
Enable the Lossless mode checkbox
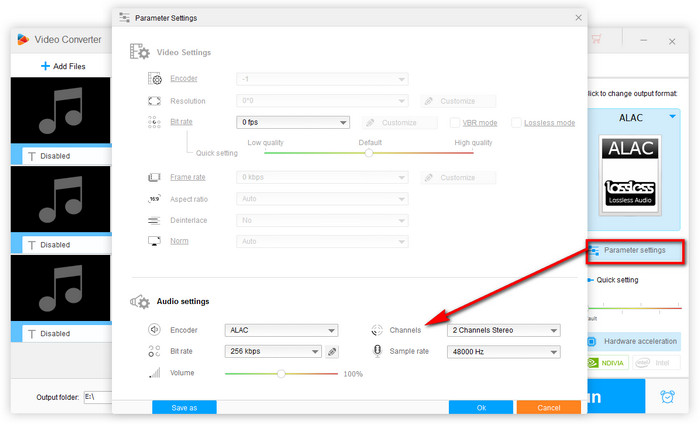(516, 122)
